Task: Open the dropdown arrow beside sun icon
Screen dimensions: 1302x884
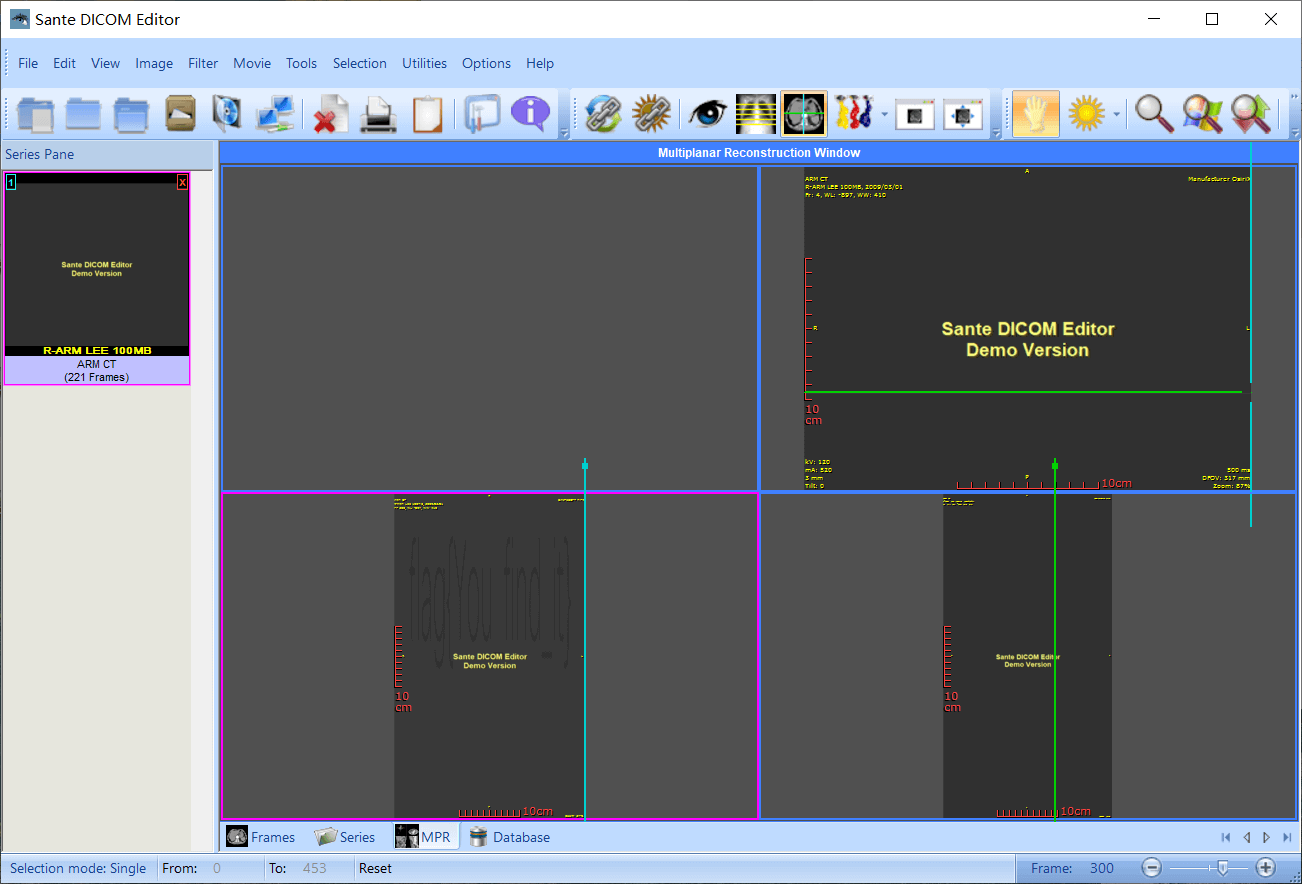Action: click(x=1116, y=114)
